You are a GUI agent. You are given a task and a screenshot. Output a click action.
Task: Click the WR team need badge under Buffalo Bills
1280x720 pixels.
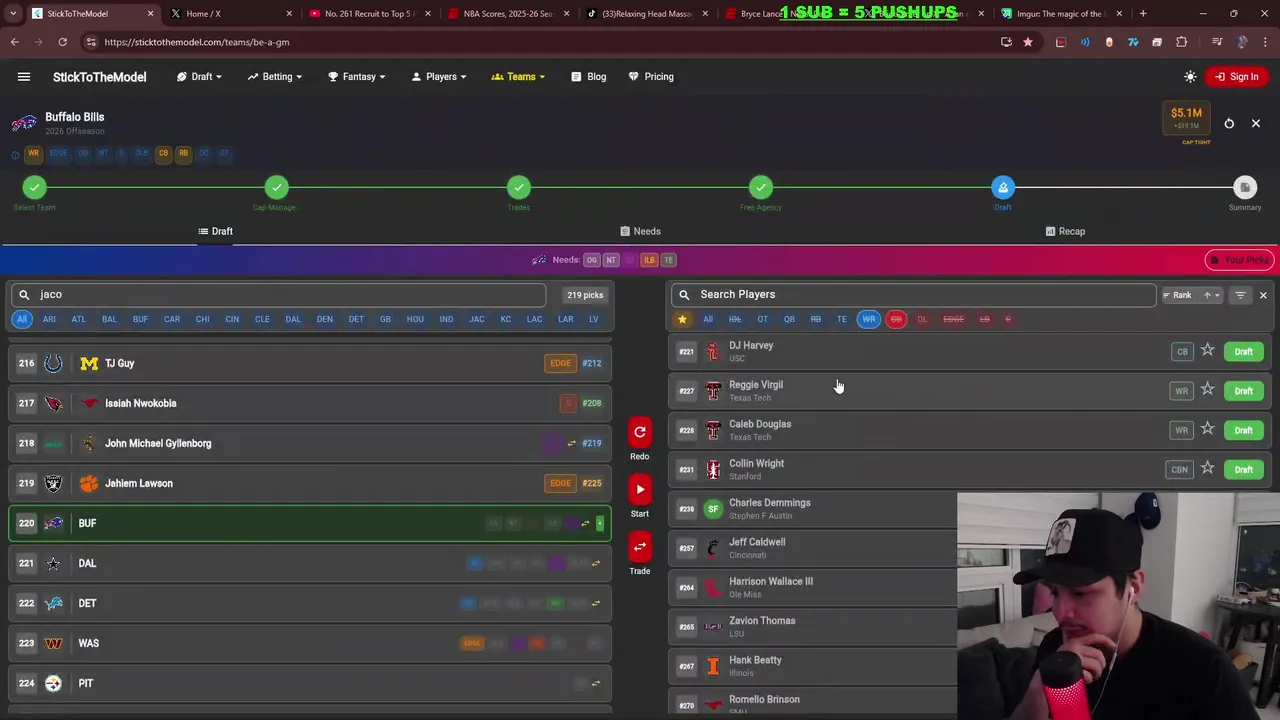(x=34, y=154)
